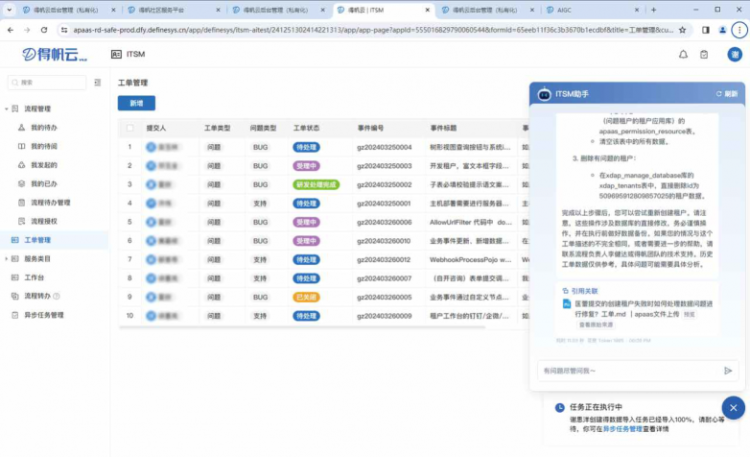This screenshot has height=457, width=750.
Task: Select 我的待办 in the sidebar
Action: pyautogui.click(x=43, y=128)
